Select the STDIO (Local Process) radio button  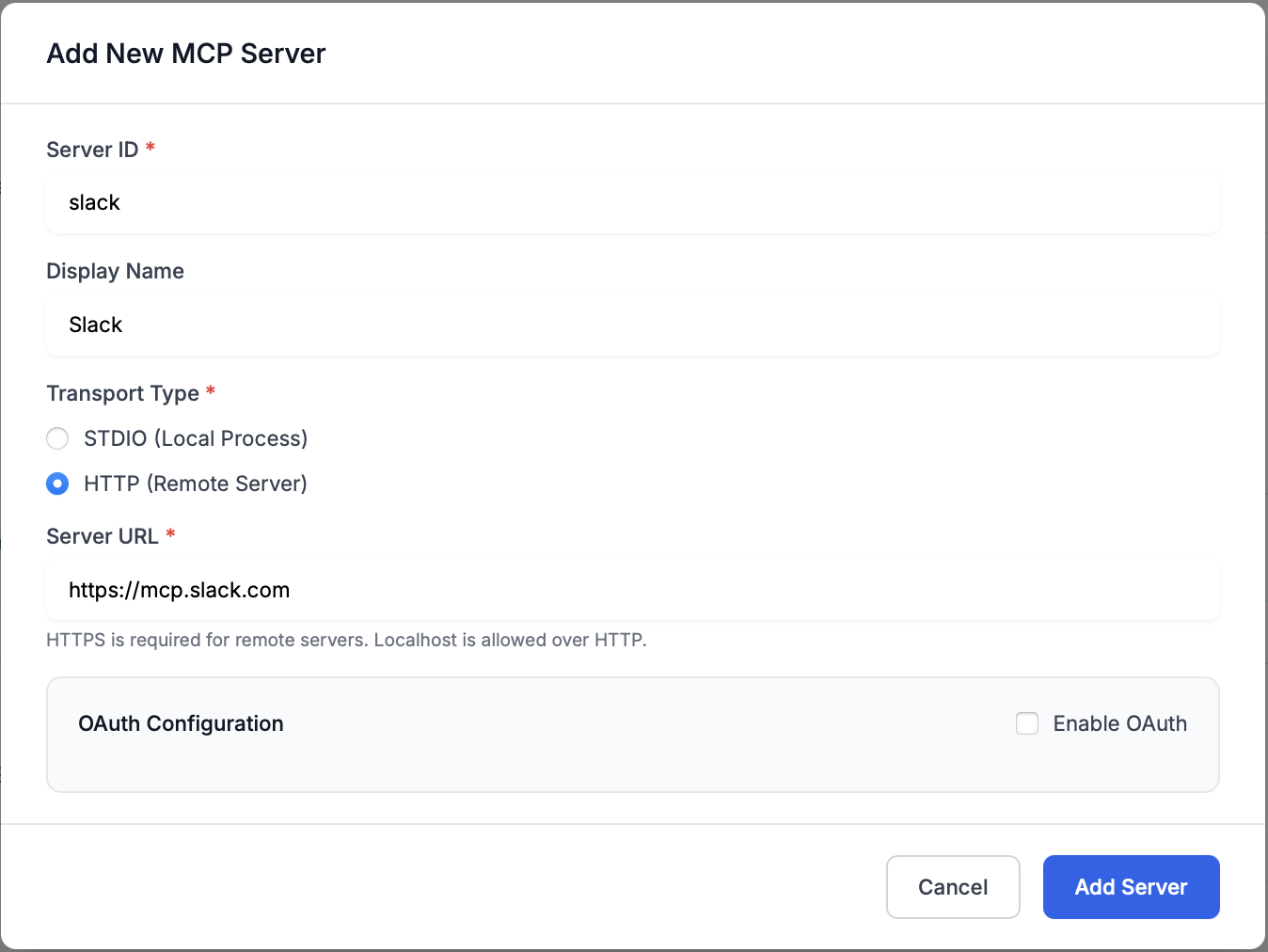click(x=57, y=438)
